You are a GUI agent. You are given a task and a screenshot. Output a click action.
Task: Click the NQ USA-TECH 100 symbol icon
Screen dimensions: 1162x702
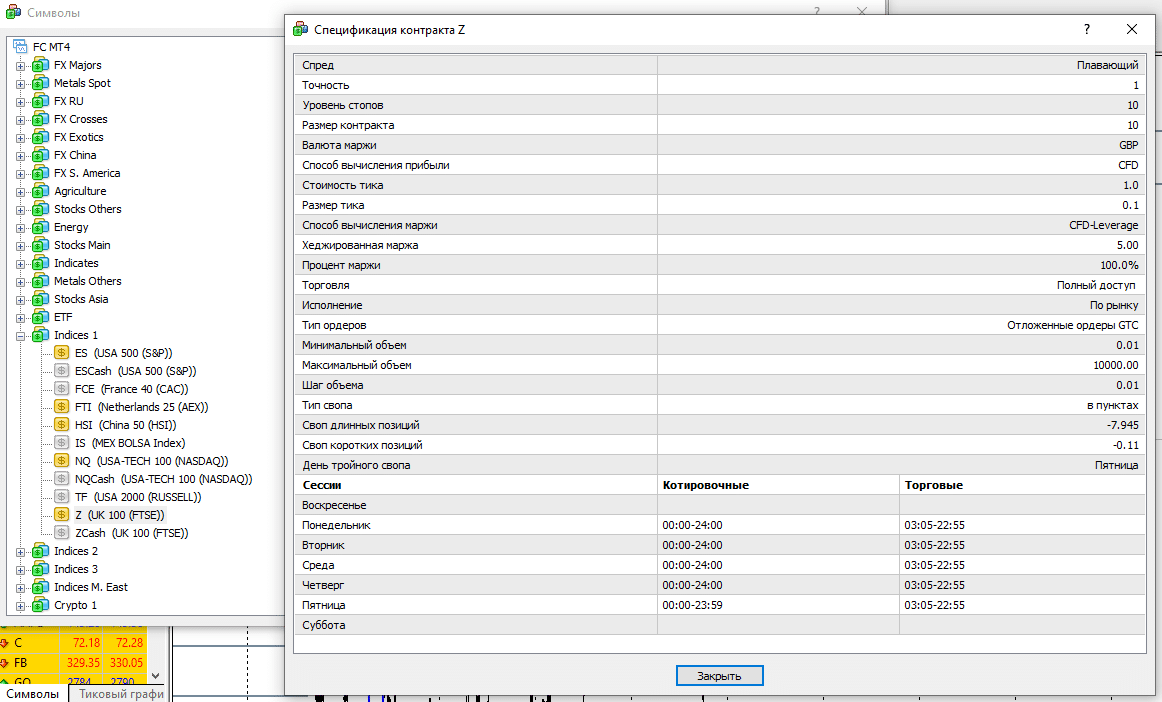tap(62, 461)
